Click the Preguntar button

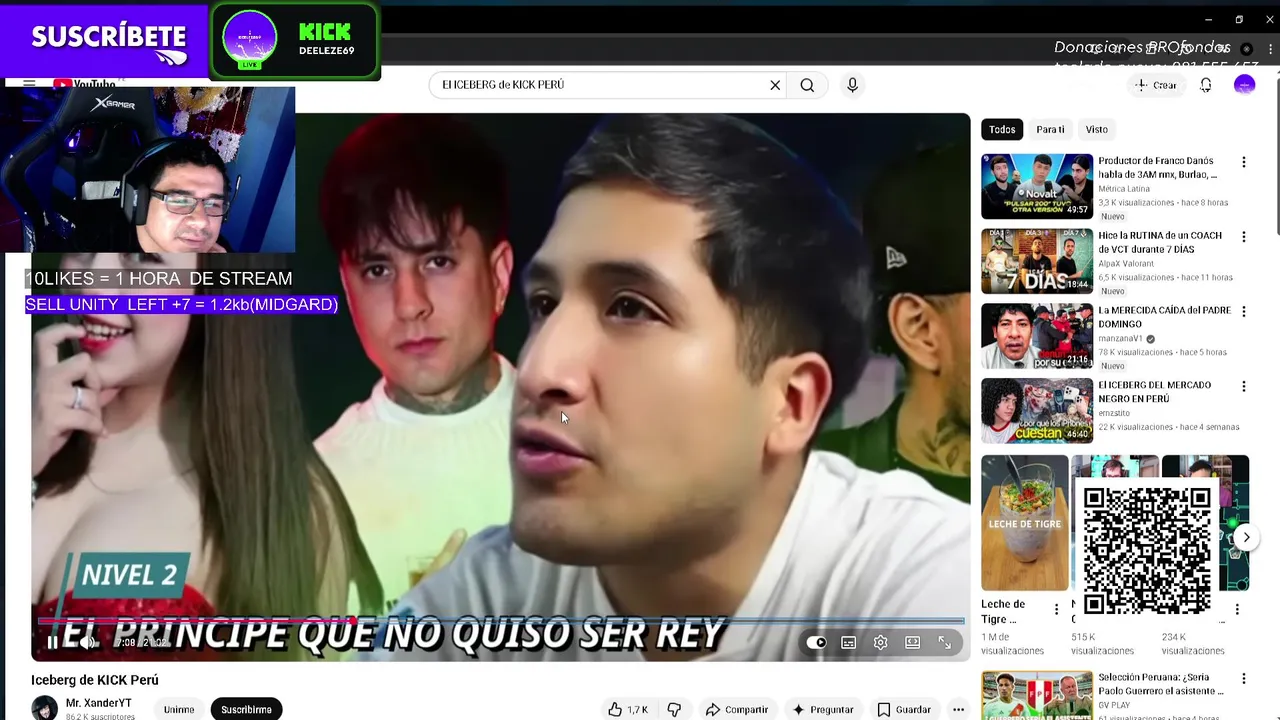[822, 709]
